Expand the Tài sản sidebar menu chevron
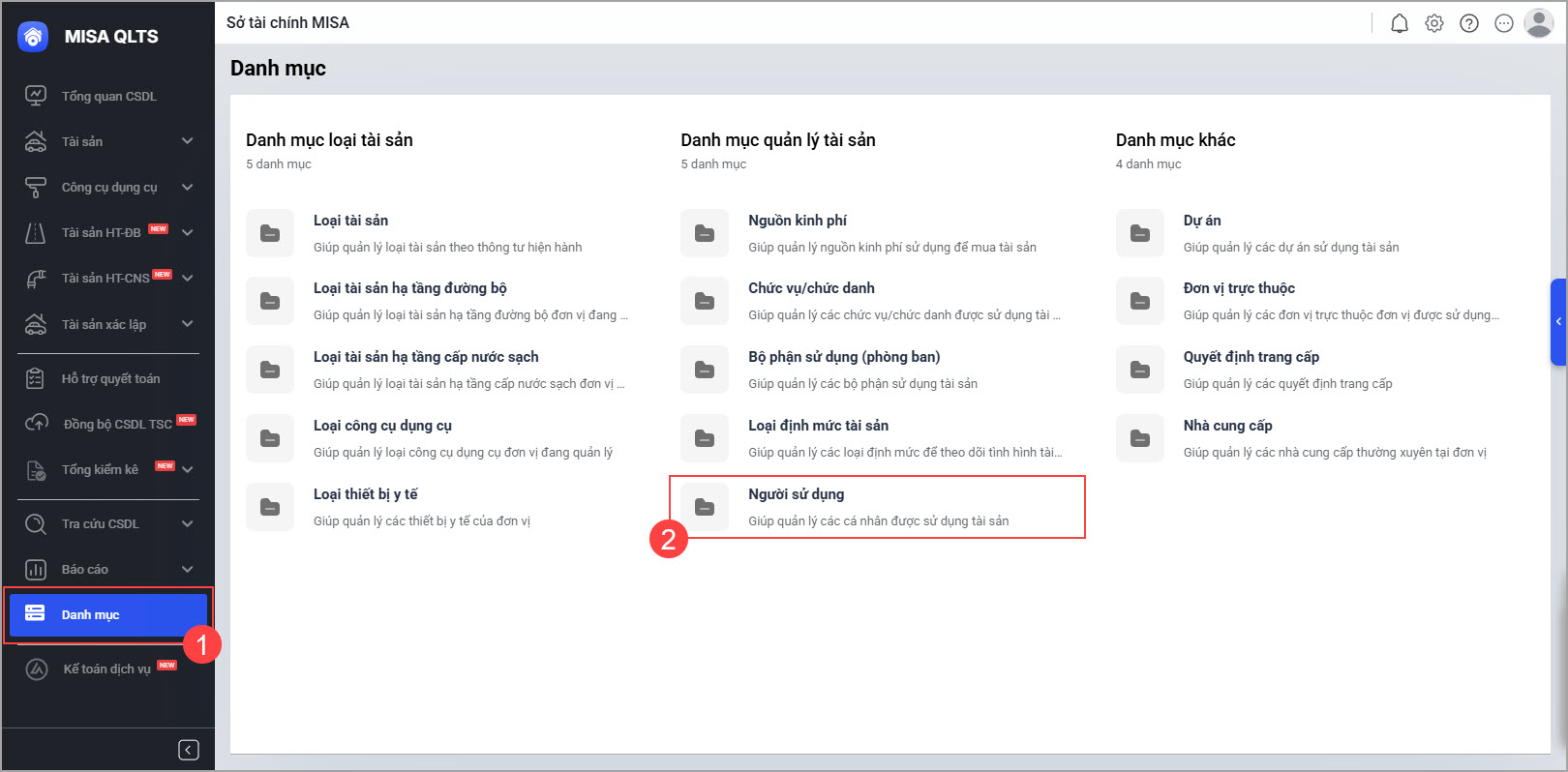This screenshot has height=772, width=1568. pos(187,141)
